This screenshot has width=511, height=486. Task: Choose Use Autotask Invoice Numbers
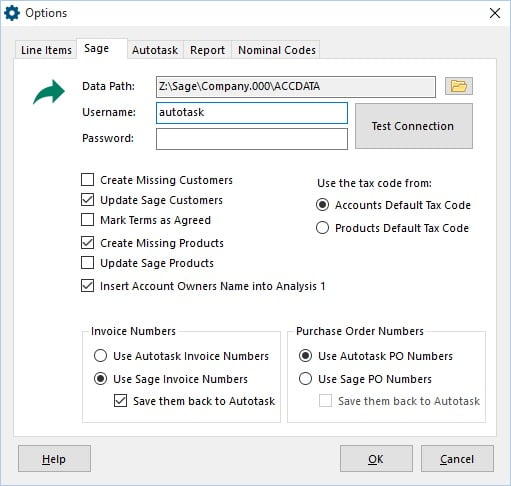tap(100, 356)
